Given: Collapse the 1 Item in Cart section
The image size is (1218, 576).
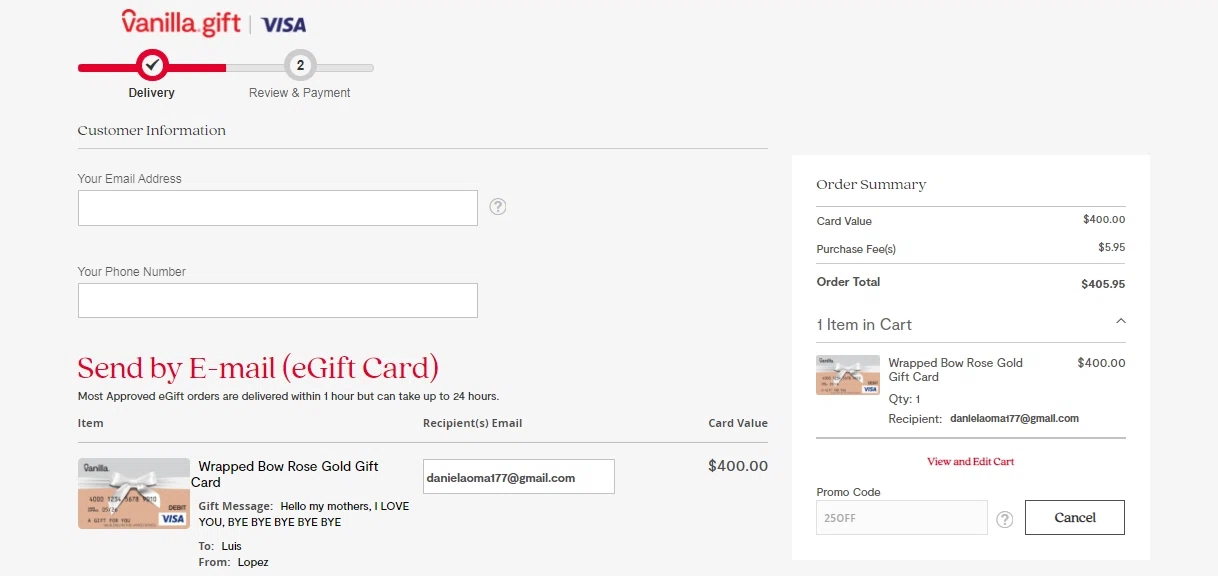Looking at the screenshot, I should tap(1120, 322).
